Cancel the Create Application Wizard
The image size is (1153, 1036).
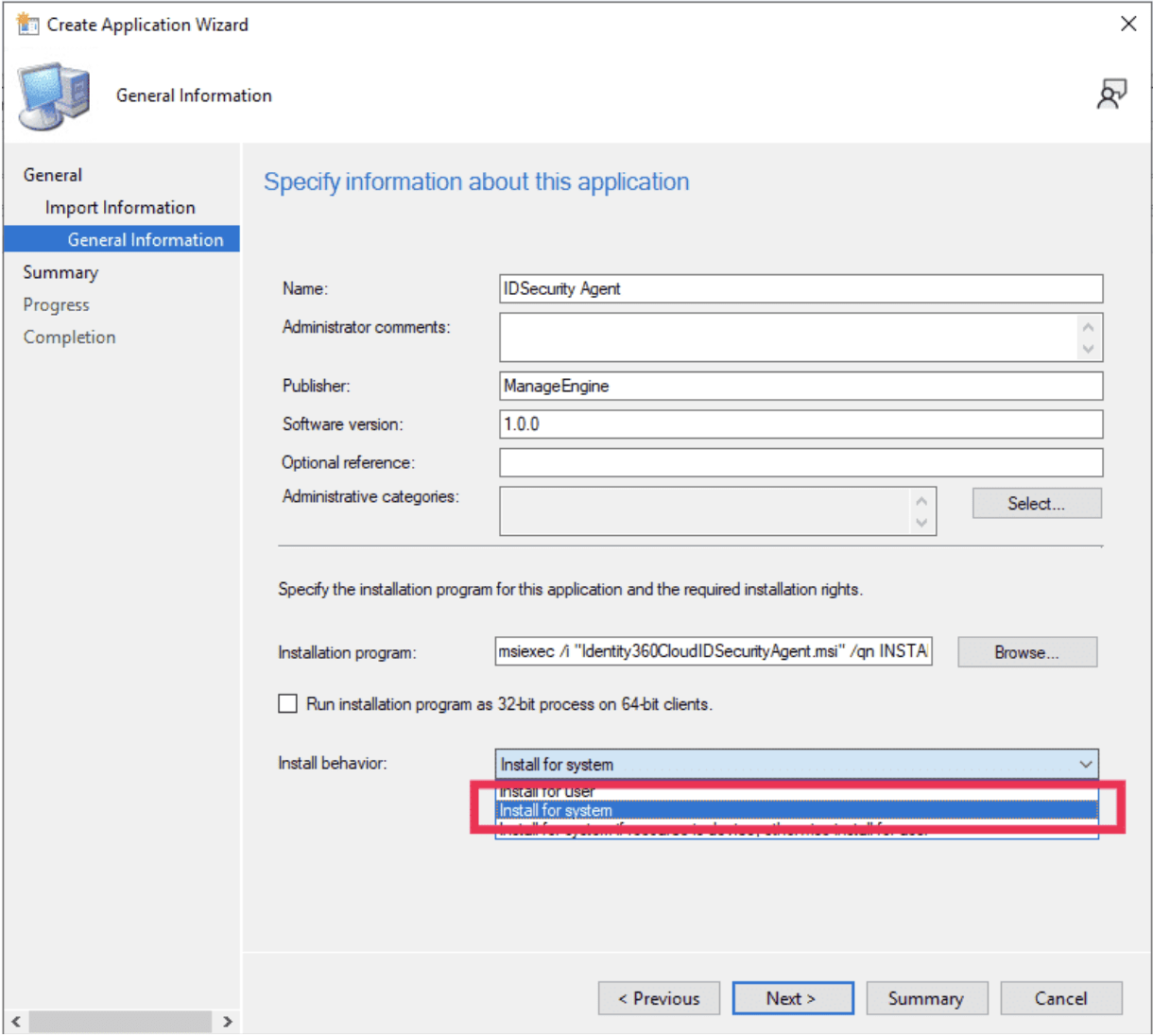click(x=1060, y=998)
